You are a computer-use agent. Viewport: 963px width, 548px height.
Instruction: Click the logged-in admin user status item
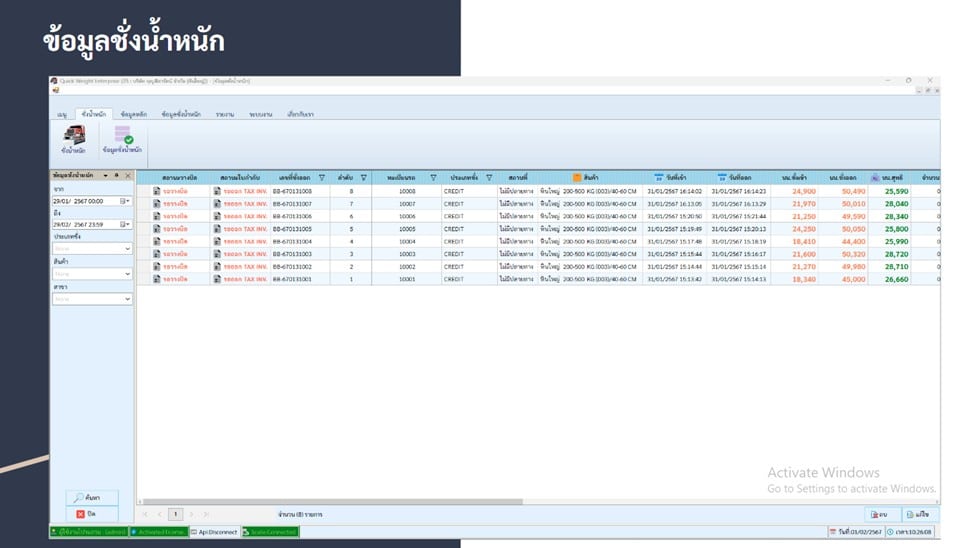[89, 532]
